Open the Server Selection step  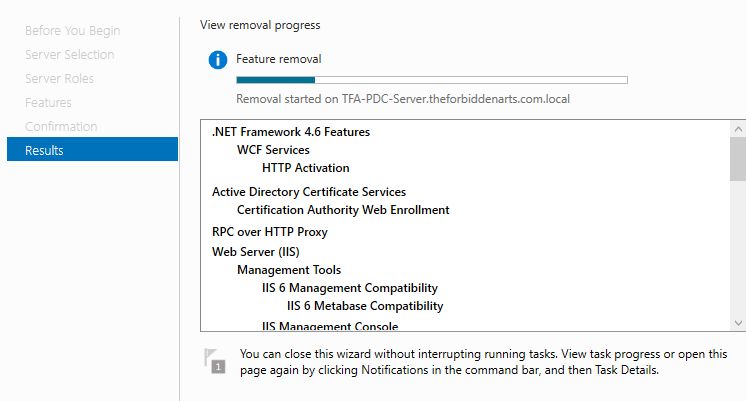70,55
